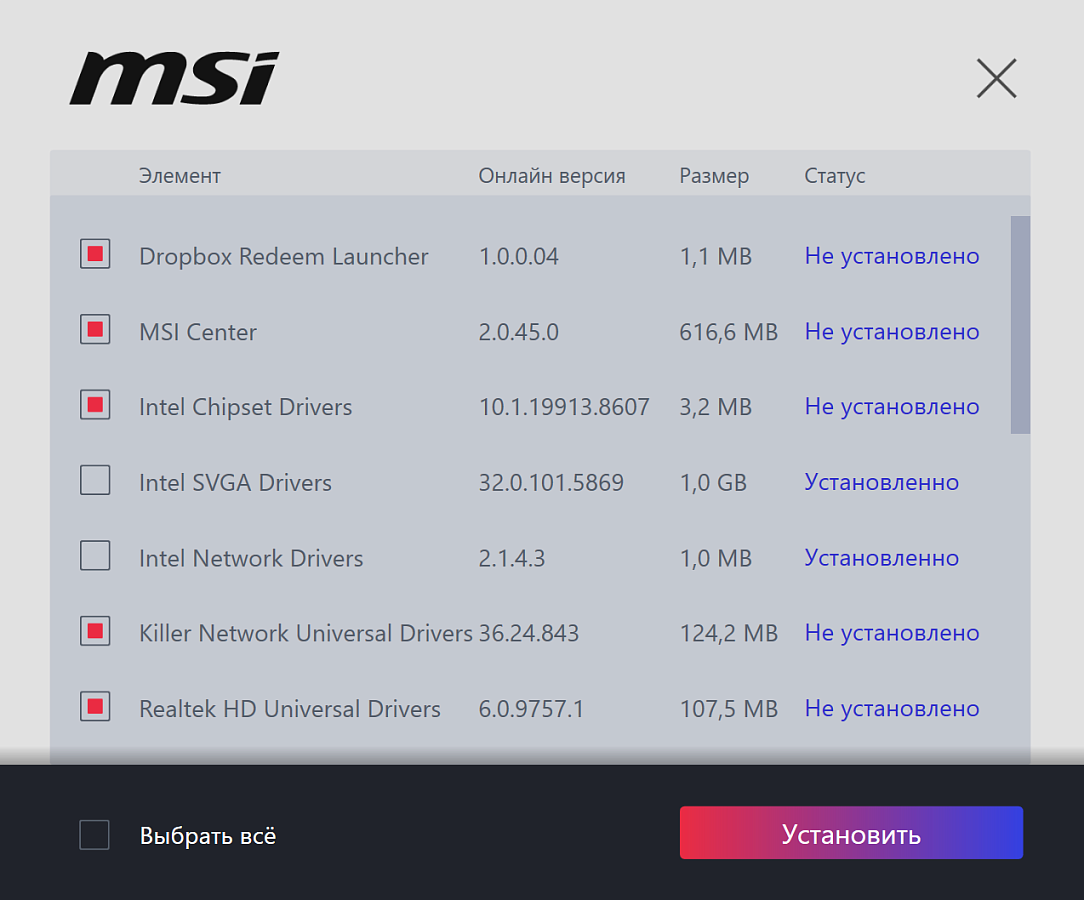
Task: Click Не установлено status for Dropbox Redeem Launcher
Action: point(892,256)
